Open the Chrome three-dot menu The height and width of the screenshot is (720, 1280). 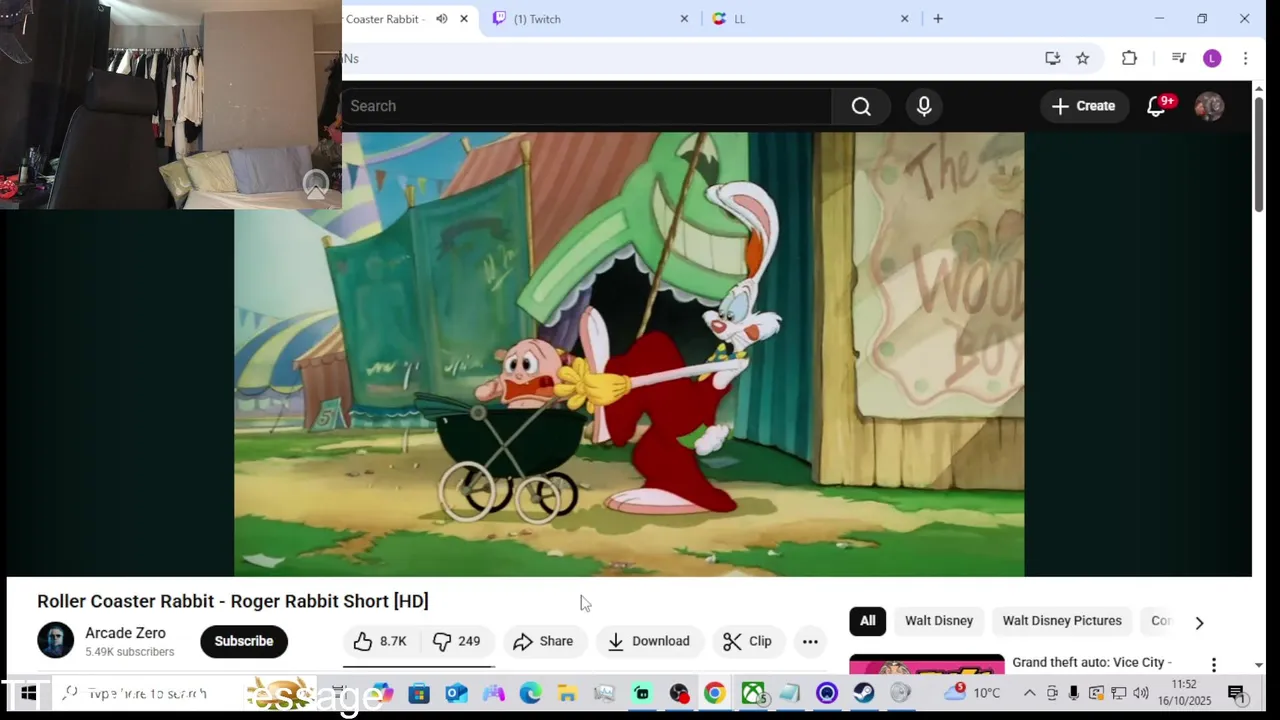click(x=1245, y=58)
